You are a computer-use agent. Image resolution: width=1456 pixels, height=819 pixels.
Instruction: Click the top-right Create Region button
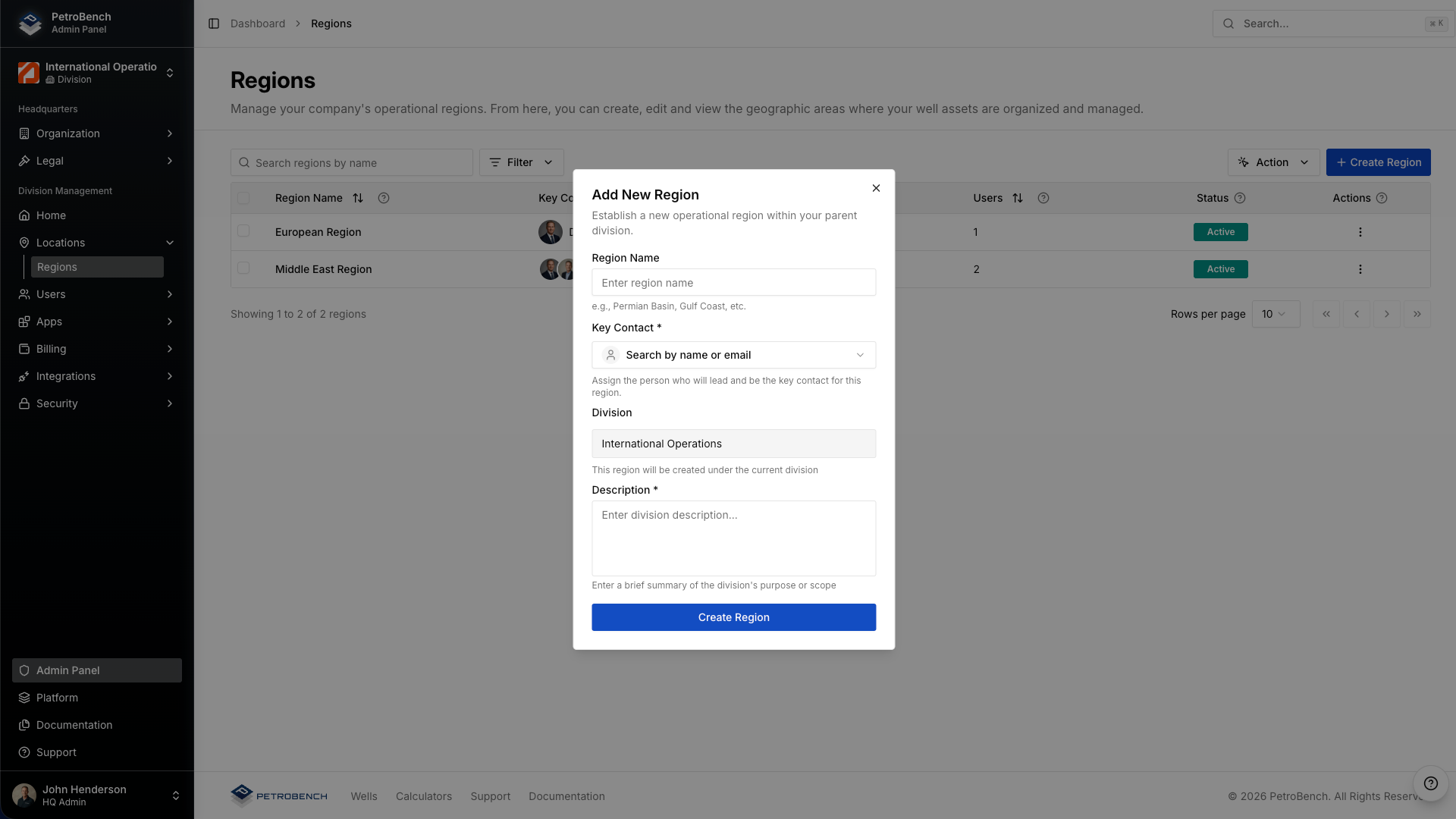click(x=1378, y=162)
